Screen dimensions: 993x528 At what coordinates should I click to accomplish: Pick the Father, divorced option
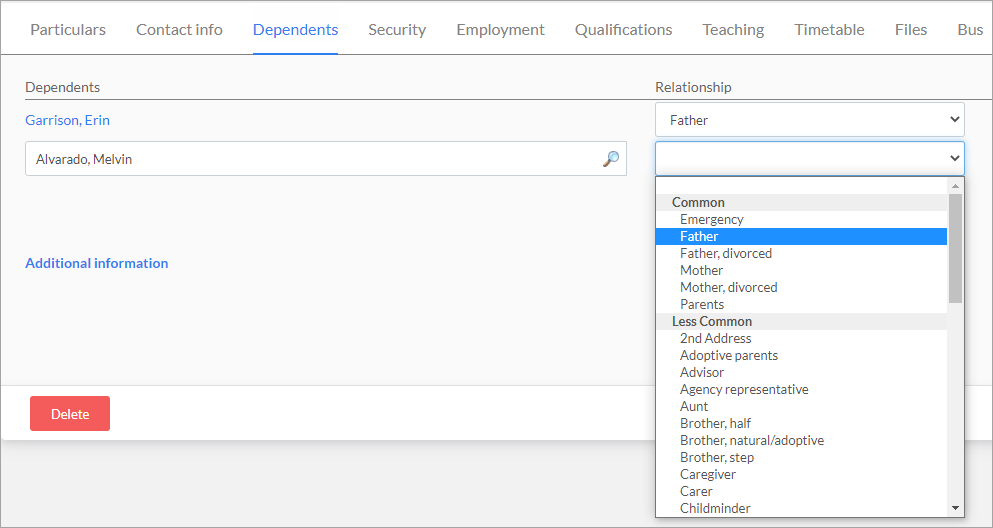801,253
